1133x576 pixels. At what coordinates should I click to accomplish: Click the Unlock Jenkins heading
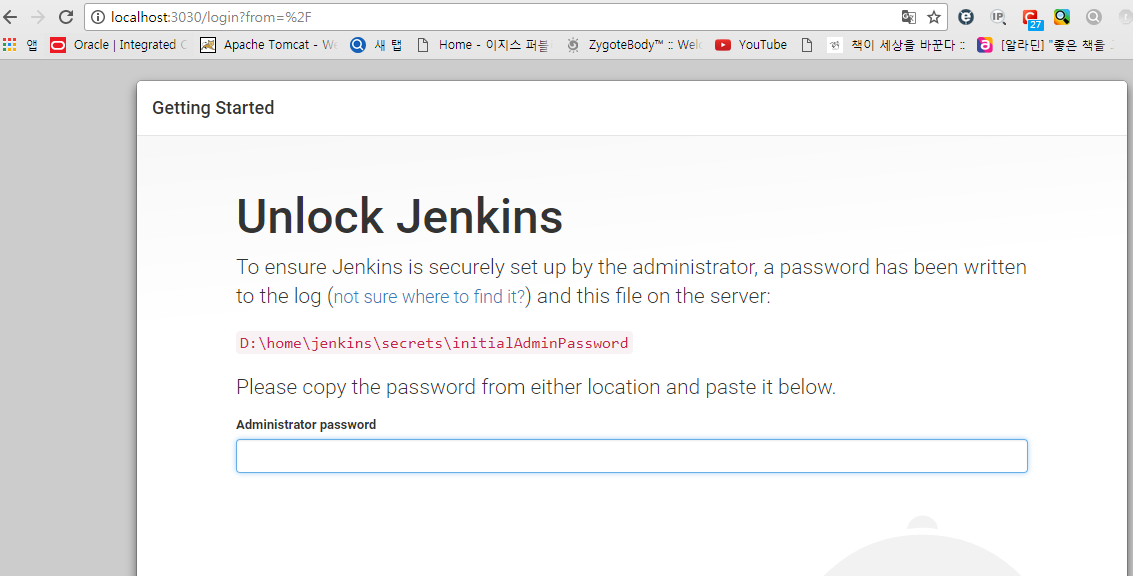point(400,216)
